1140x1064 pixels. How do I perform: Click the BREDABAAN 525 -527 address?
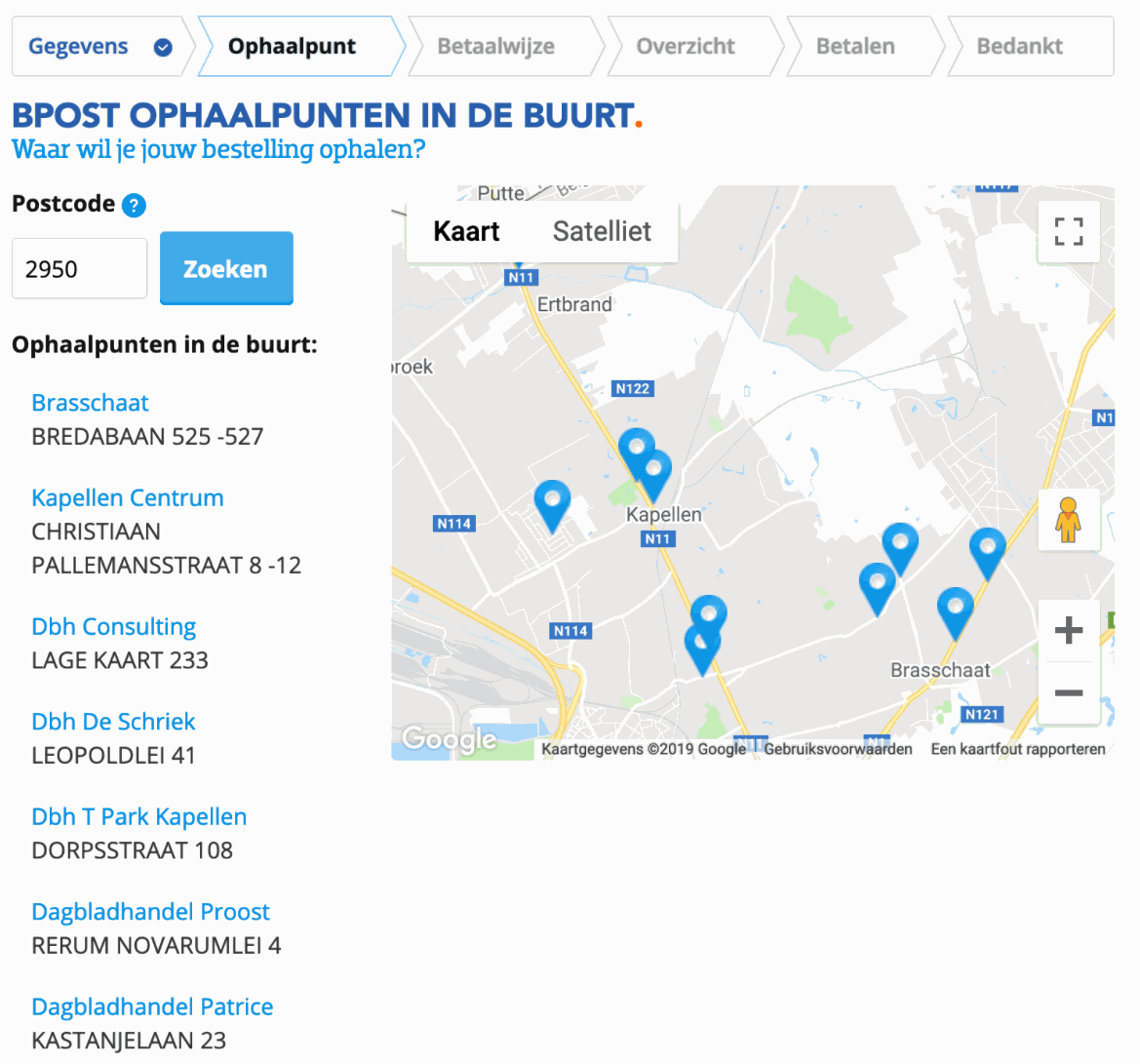[147, 436]
